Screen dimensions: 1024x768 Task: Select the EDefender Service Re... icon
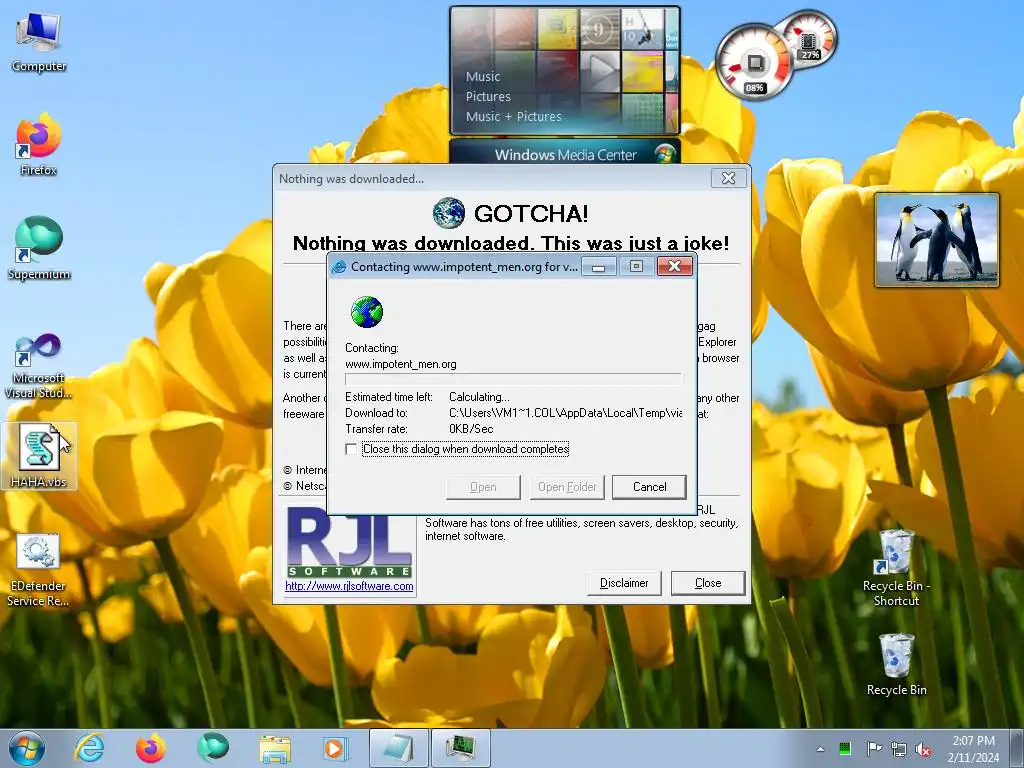pyautogui.click(x=38, y=570)
